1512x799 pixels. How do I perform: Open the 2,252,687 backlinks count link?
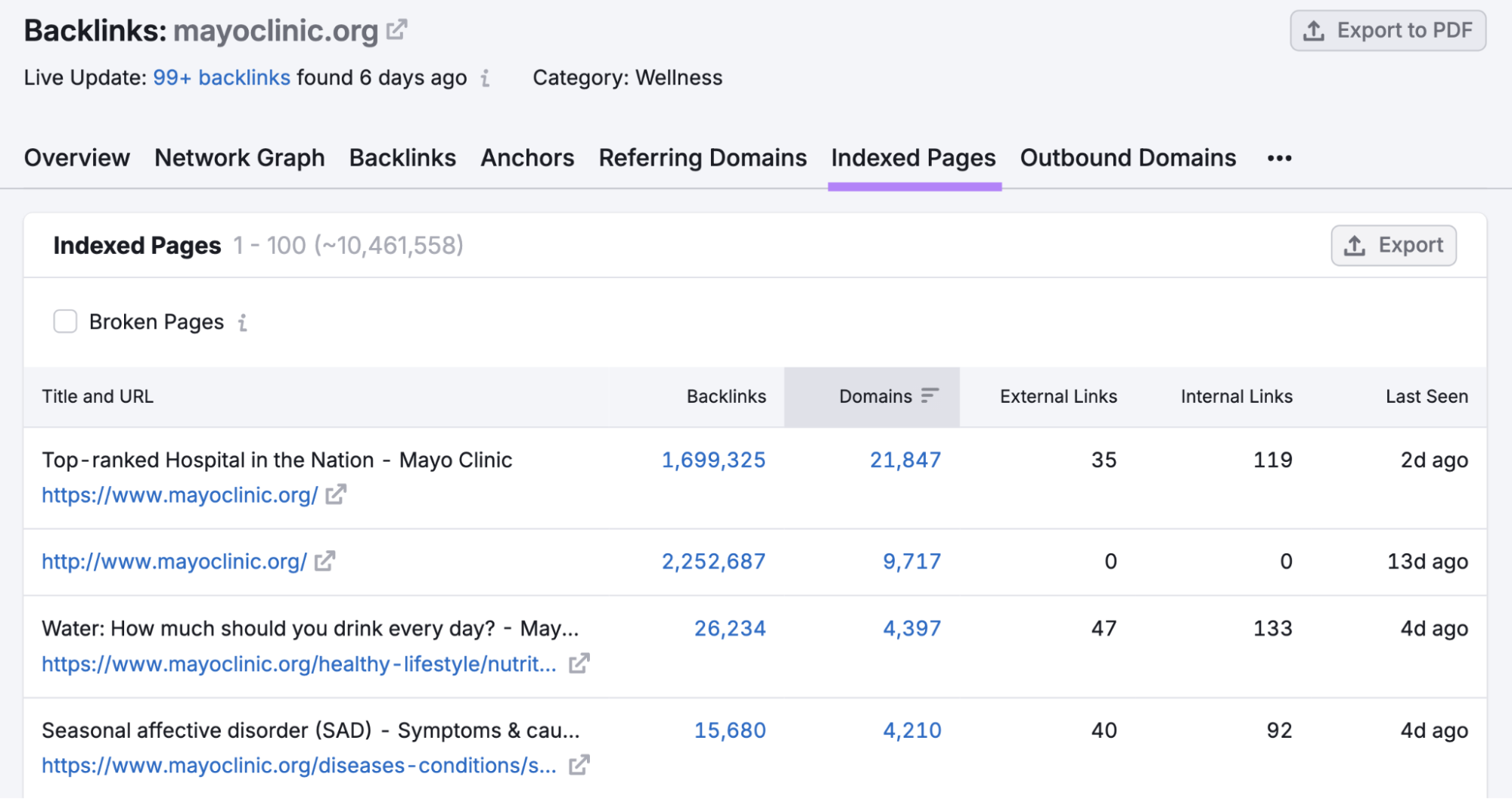pos(713,561)
